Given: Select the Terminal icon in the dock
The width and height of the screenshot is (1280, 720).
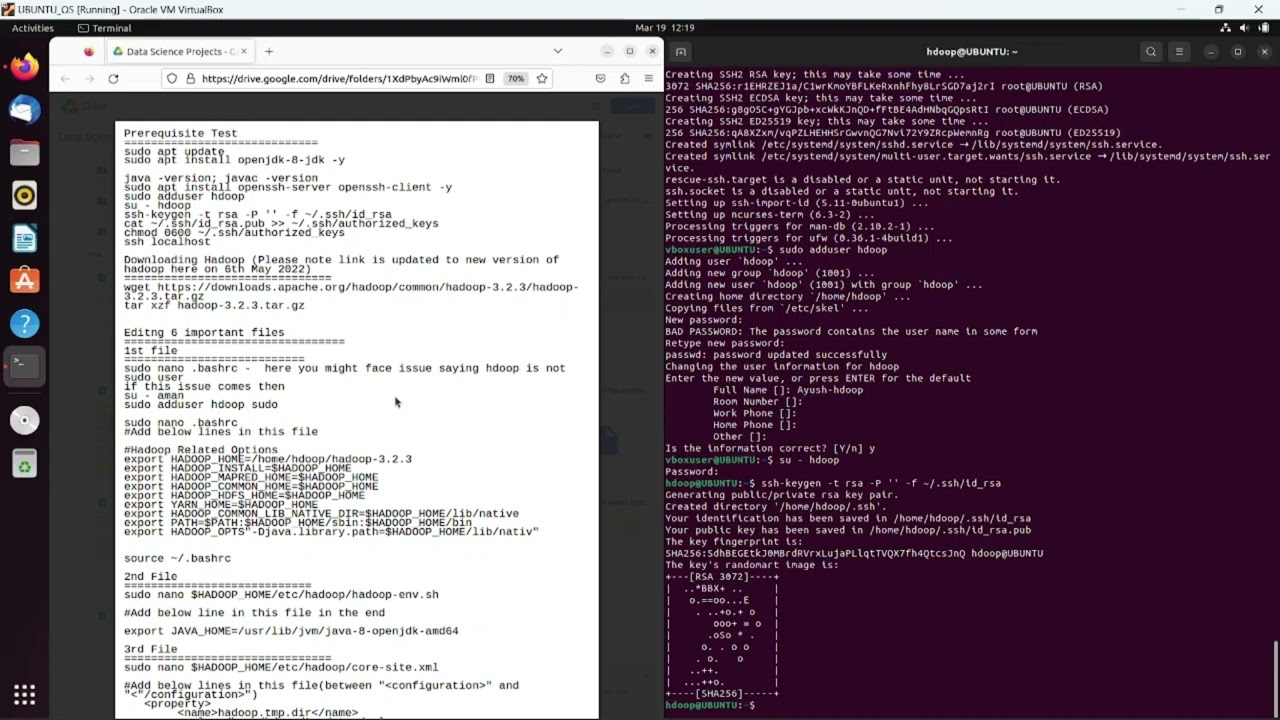Looking at the screenshot, I should pyautogui.click(x=24, y=367).
